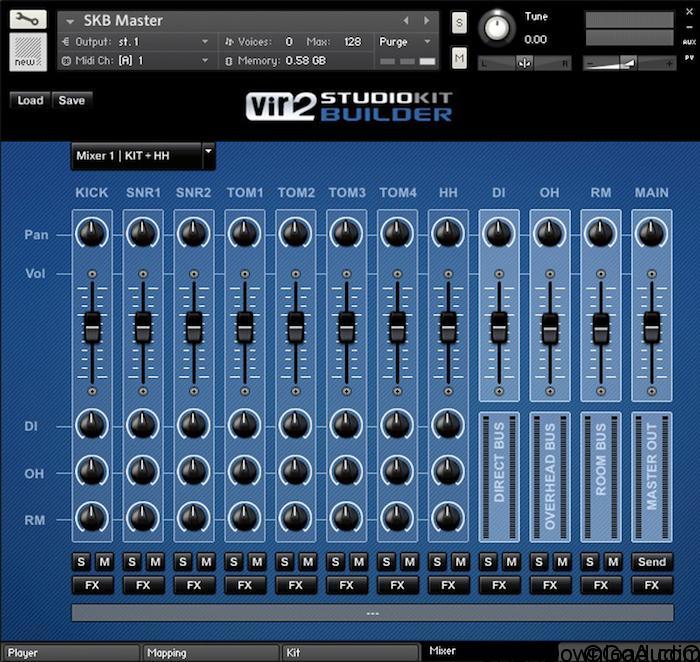Expand the SKB Master instrument name arrow
The width and height of the screenshot is (700, 662).
[70, 21]
